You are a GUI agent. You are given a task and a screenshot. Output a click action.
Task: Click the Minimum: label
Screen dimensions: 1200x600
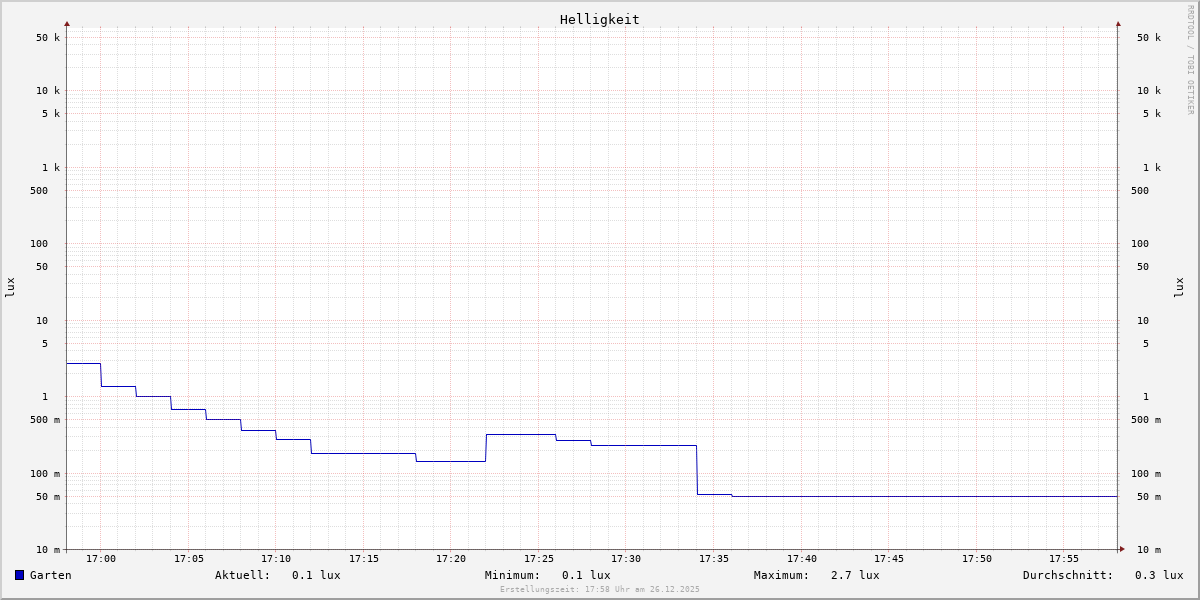(512, 575)
